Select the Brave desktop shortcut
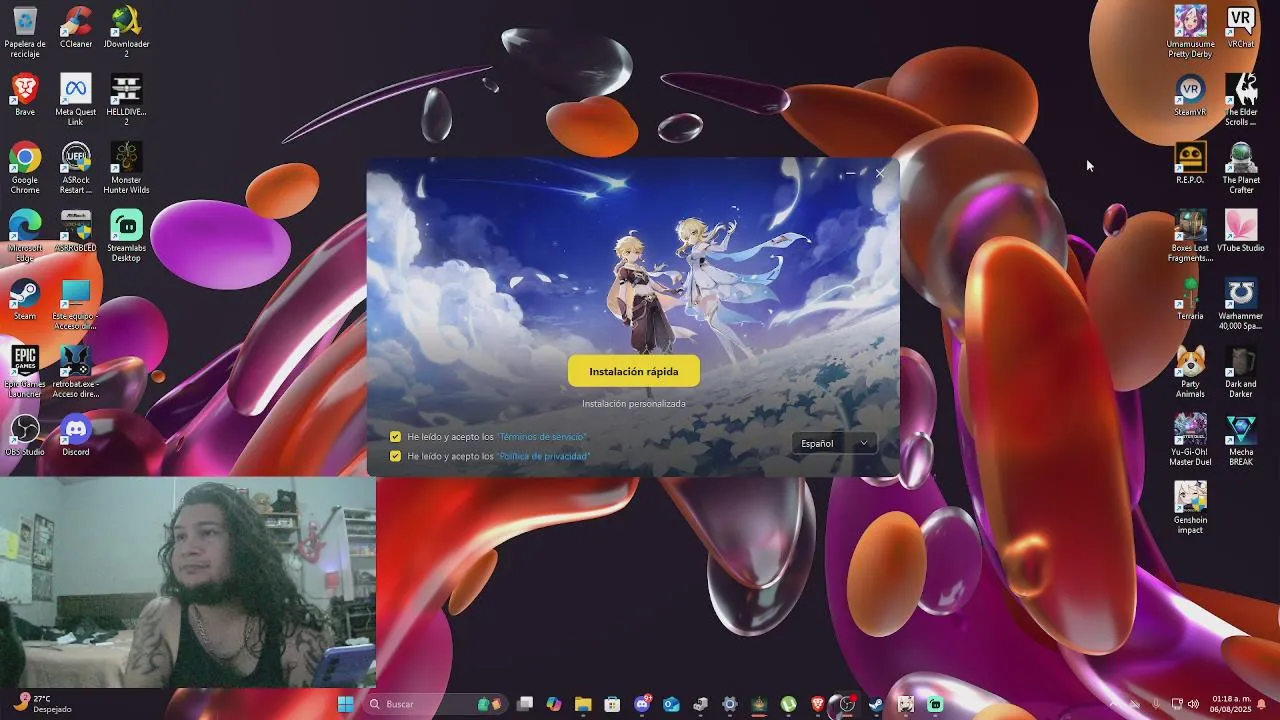 click(25, 95)
